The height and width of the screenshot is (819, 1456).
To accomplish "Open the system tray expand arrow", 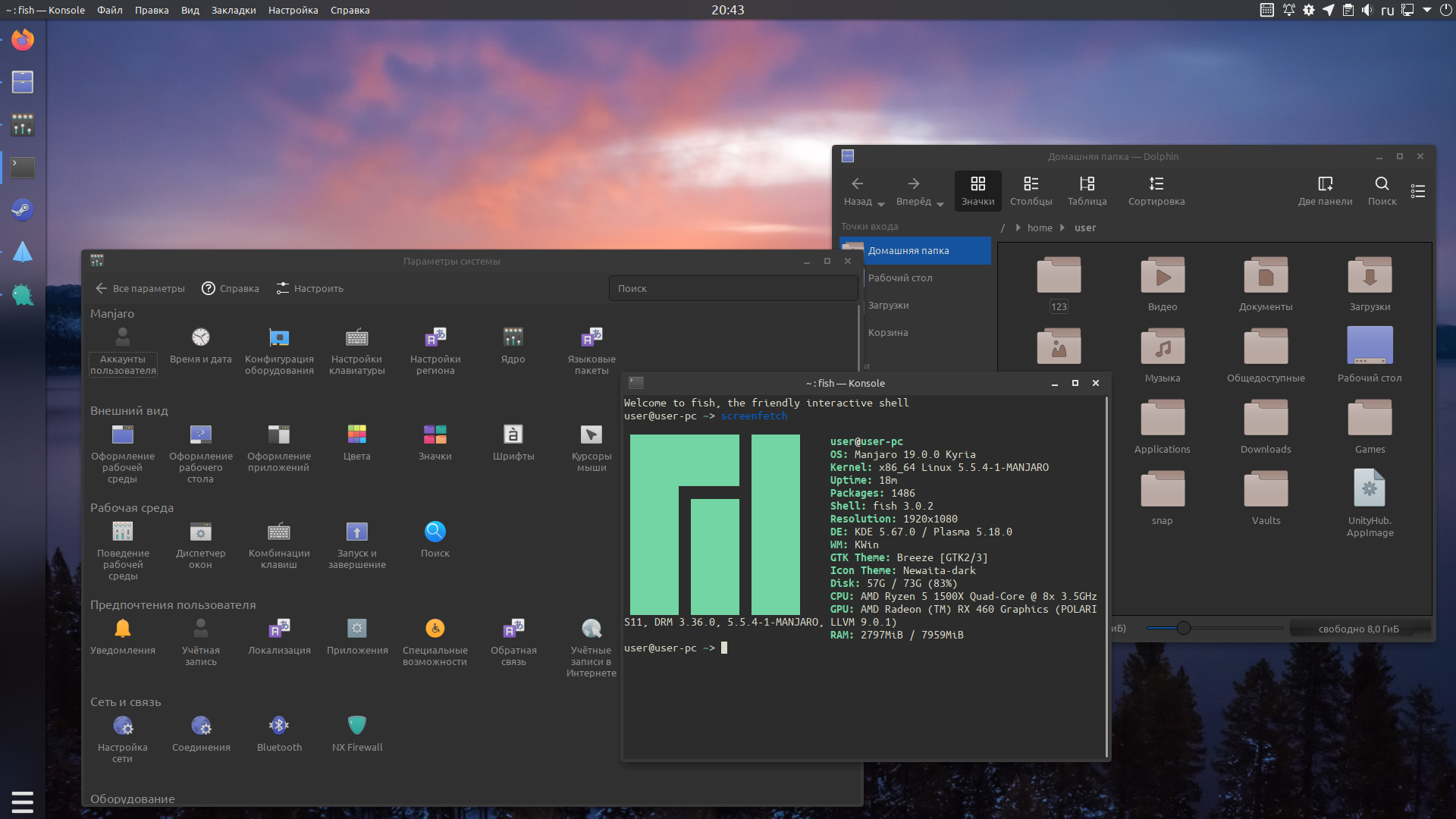I will click(x=1426, y=10).
